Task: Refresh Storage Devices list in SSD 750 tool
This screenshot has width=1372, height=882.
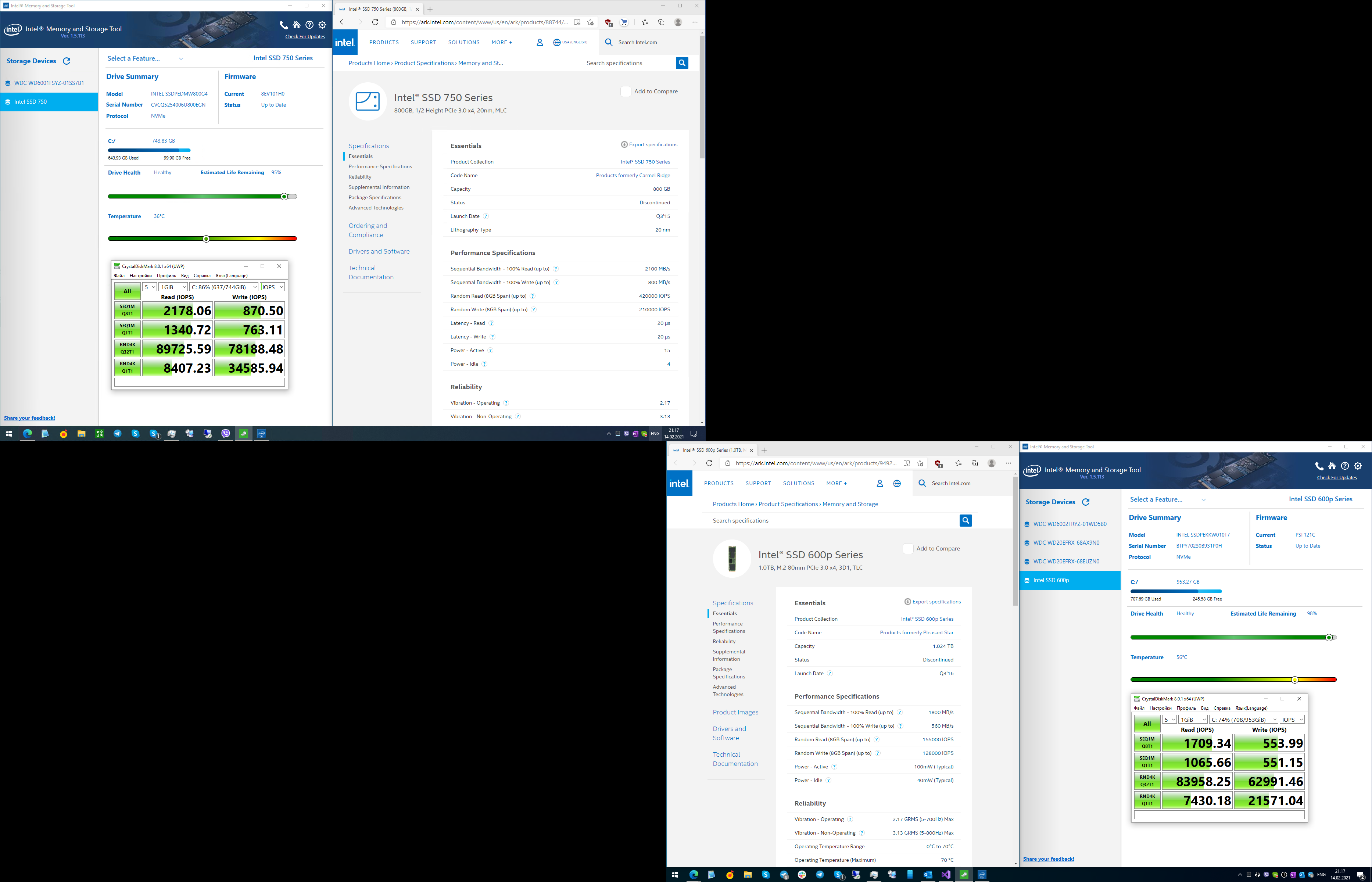Action: (x=67, y=61)
